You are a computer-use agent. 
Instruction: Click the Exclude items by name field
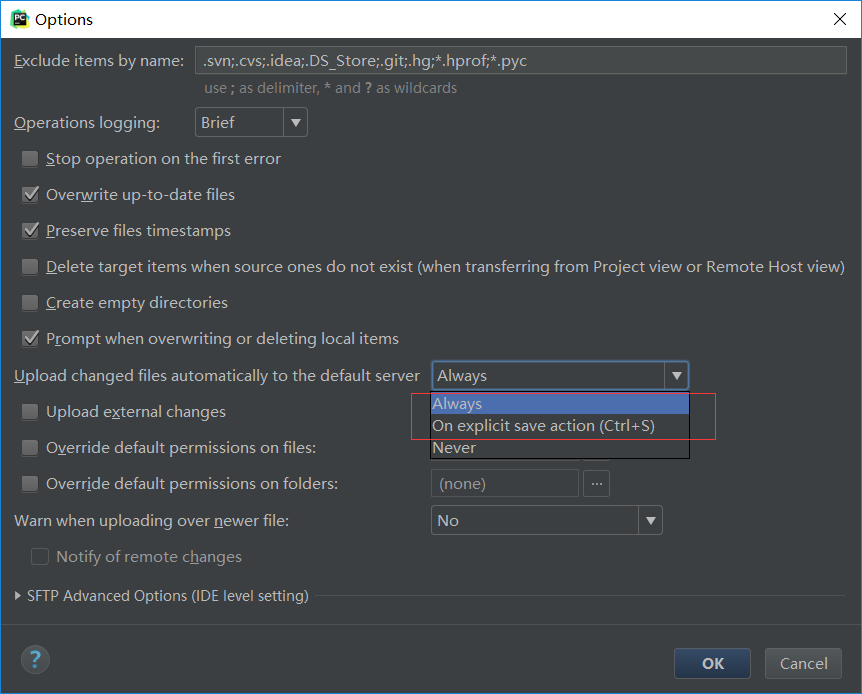tap(521, 60)
